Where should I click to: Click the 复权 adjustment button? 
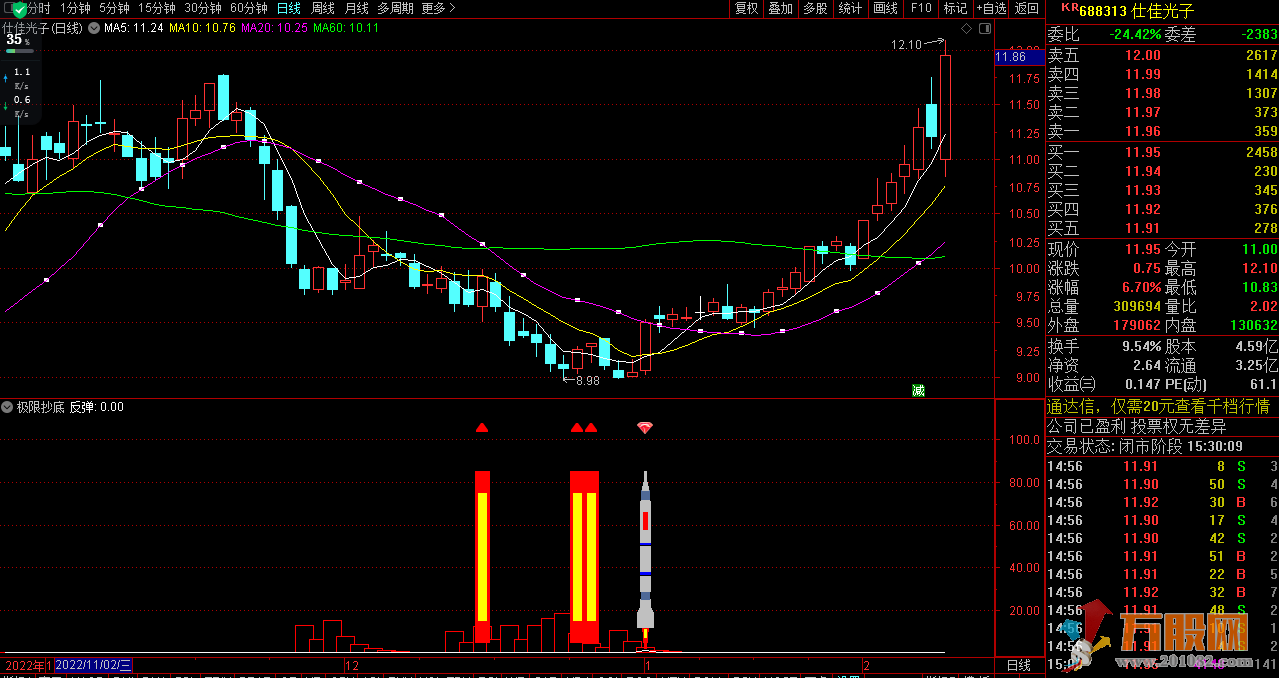point(746,8)
